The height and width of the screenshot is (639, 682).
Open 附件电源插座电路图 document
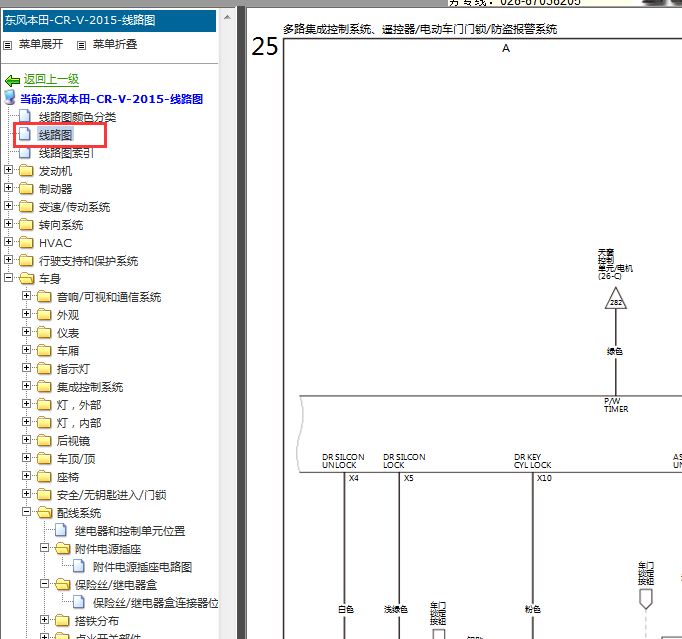tap(142, 567)
